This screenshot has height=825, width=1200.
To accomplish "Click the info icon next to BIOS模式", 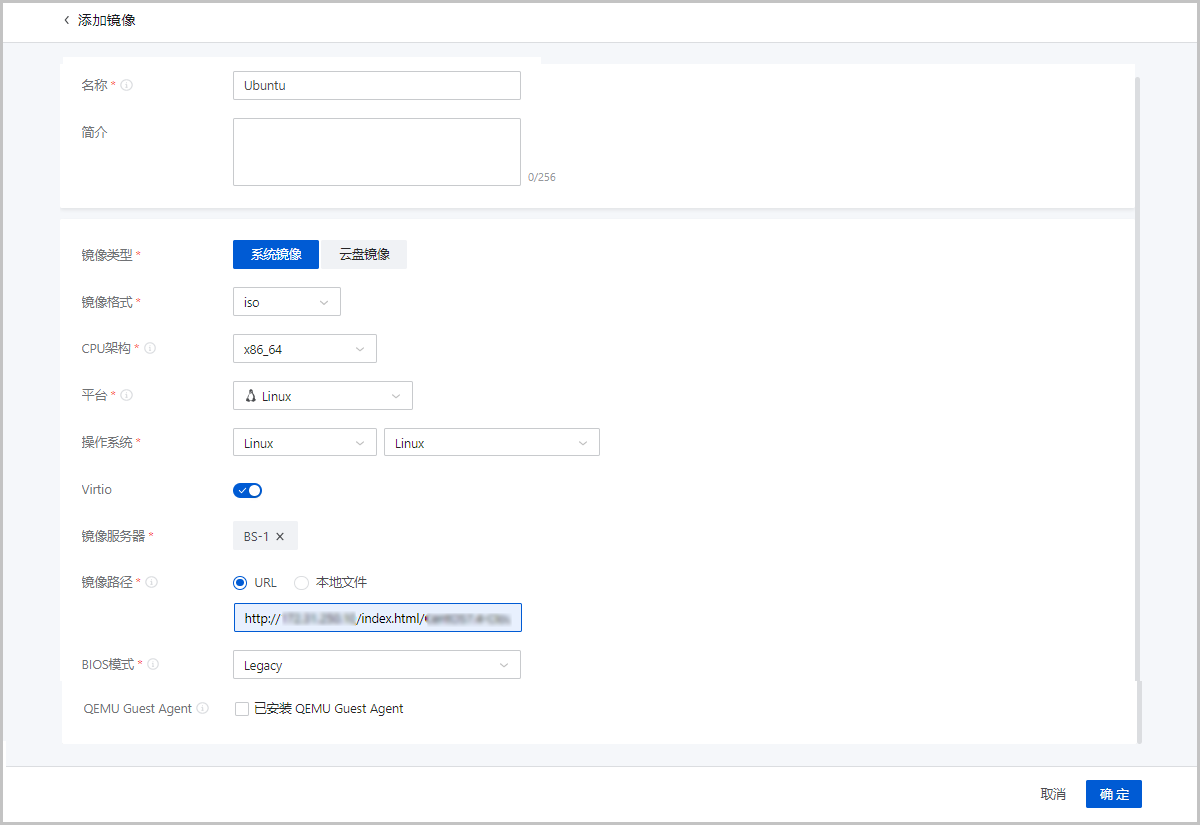I will click(153, 664).
